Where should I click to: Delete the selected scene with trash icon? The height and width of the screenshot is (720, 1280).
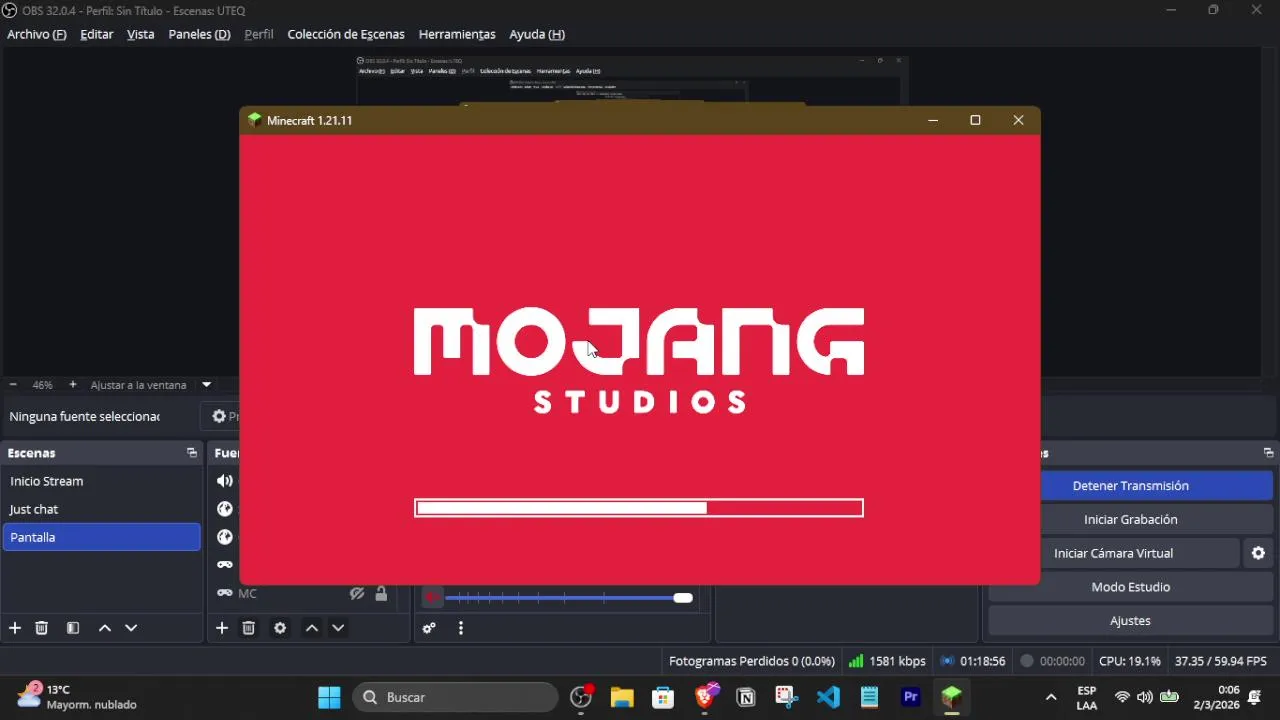point(42,628)
